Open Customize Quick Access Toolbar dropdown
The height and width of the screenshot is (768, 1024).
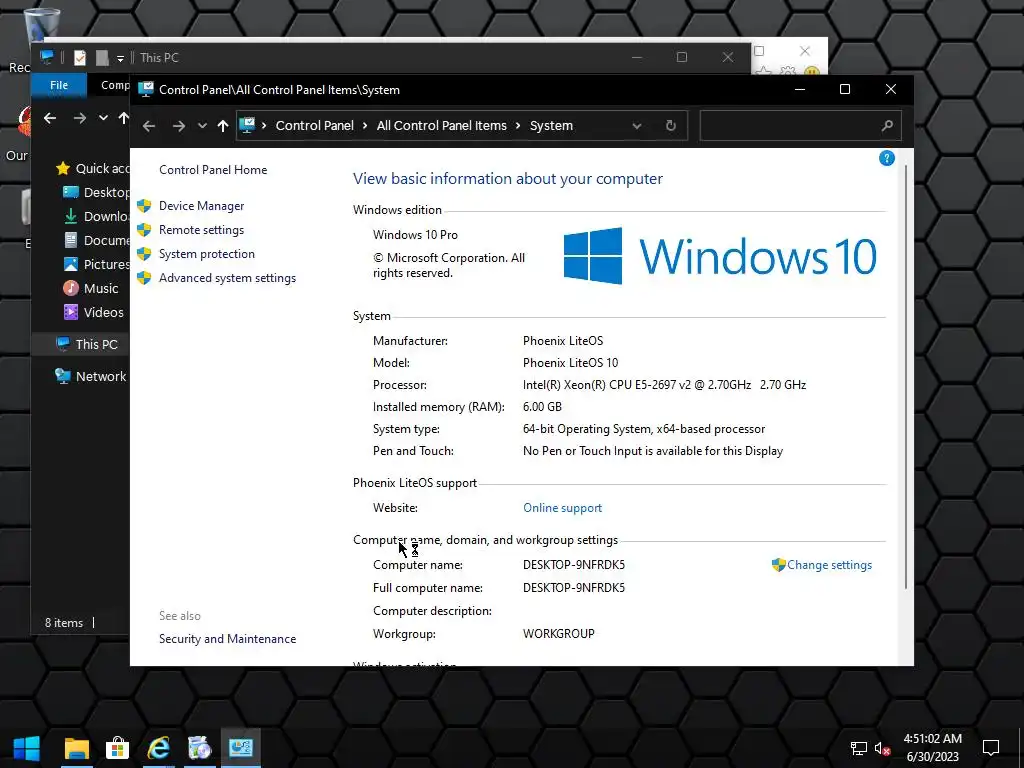120,58
